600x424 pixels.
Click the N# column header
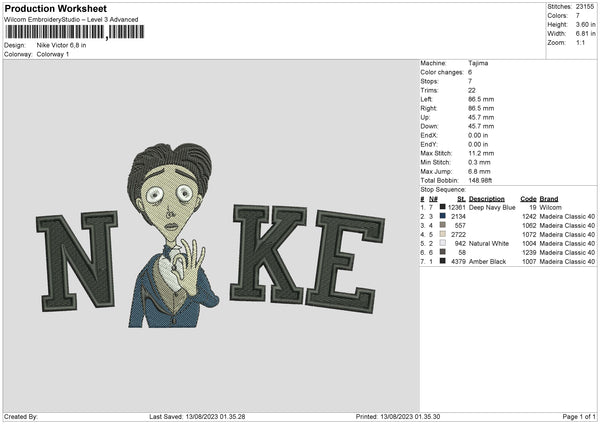(x=434, y=198)
